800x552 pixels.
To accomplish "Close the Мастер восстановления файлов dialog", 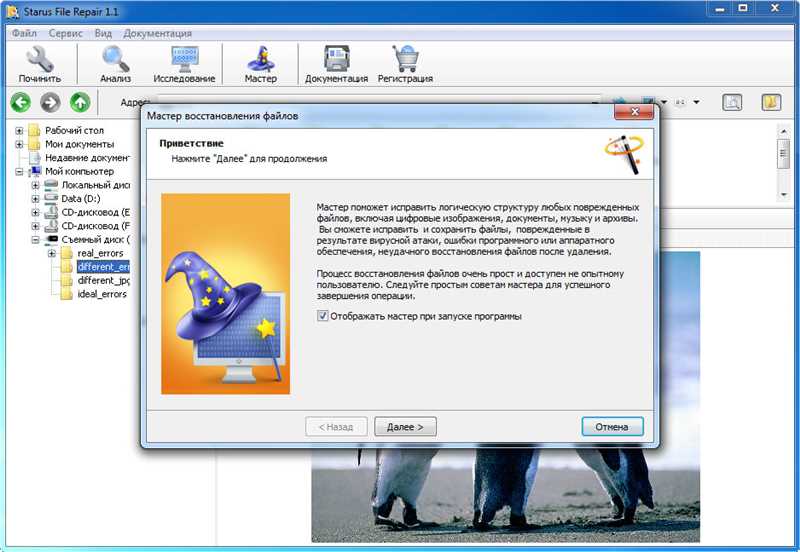I will pos(634,112).
